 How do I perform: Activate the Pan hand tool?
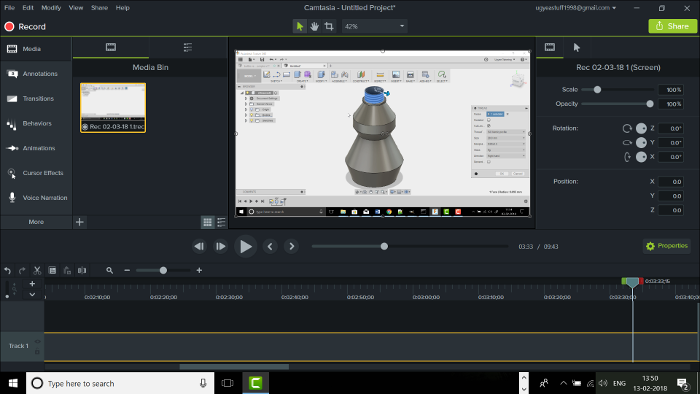[314, 26]
